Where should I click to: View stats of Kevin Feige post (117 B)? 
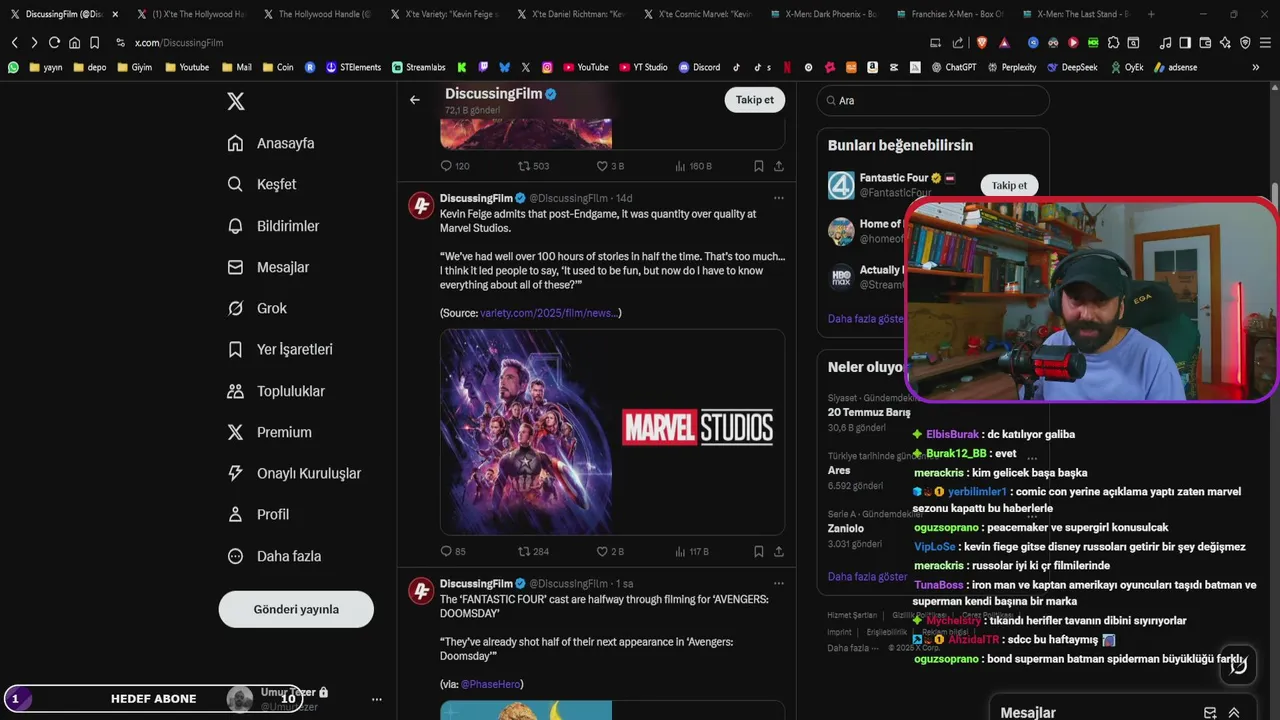(692, 551)
